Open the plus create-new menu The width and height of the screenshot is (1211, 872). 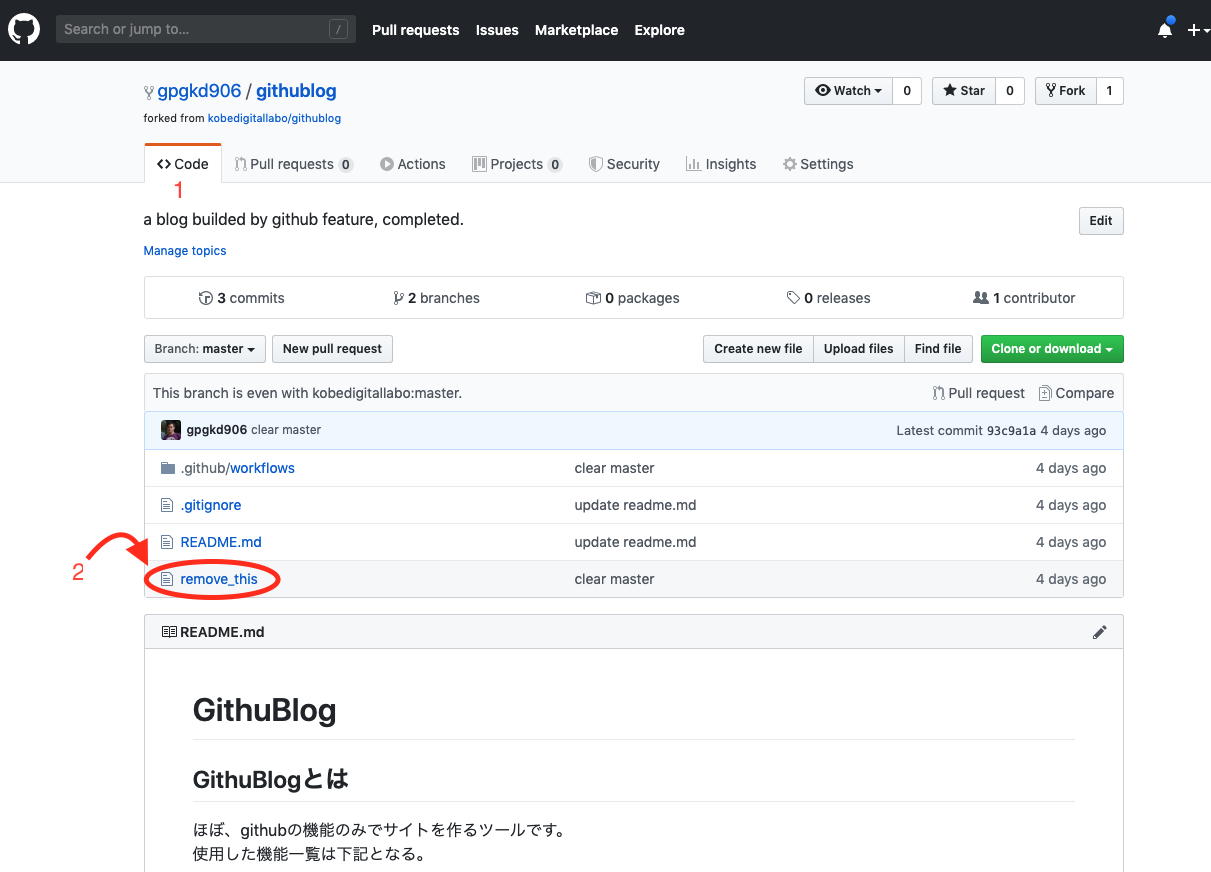pyautogui.click(x=1198, y=30)
